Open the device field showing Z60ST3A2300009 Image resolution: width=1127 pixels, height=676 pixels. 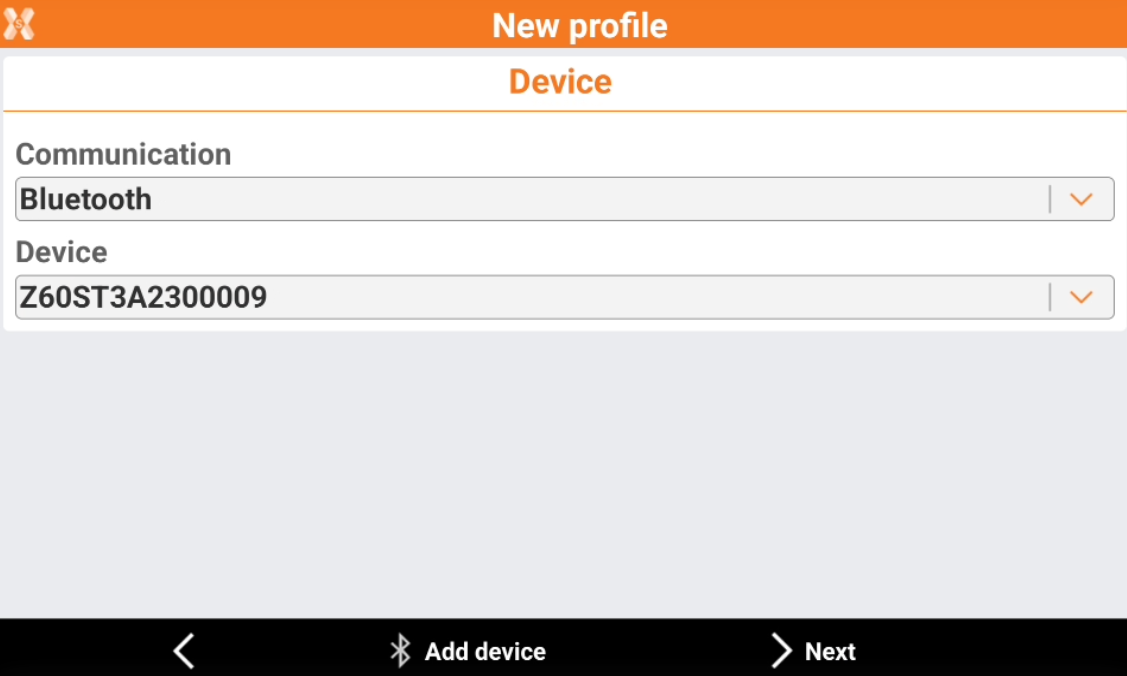(564, 297)
